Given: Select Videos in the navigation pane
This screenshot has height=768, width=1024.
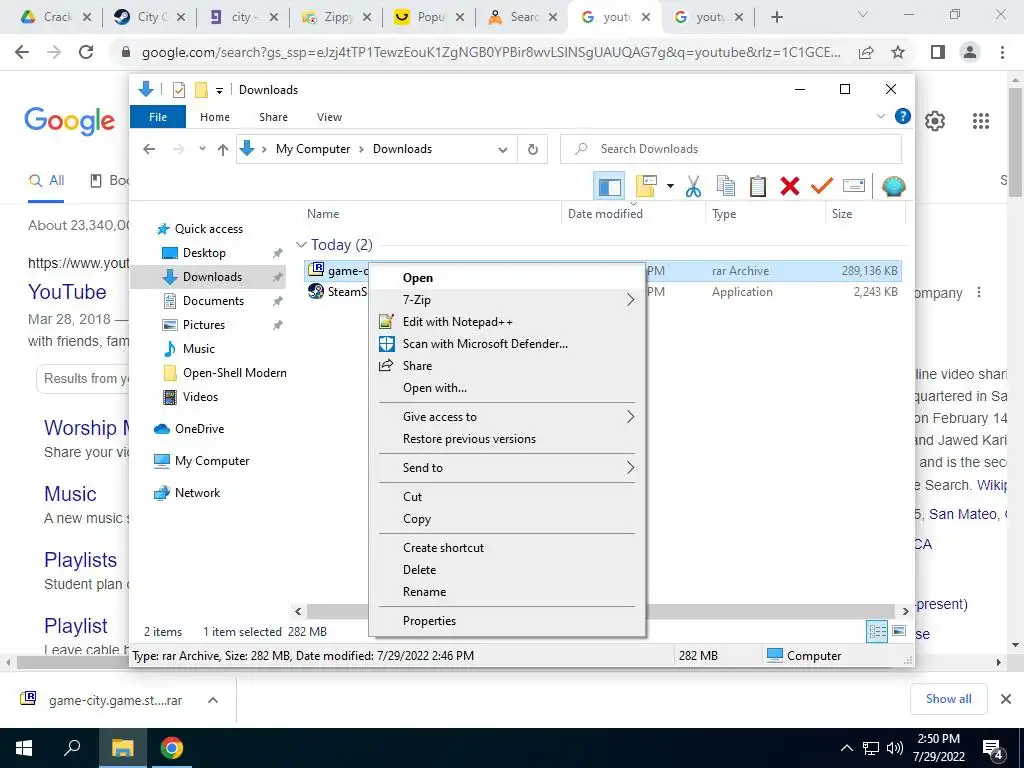Looking at the screenshot, I should [200, 396].
